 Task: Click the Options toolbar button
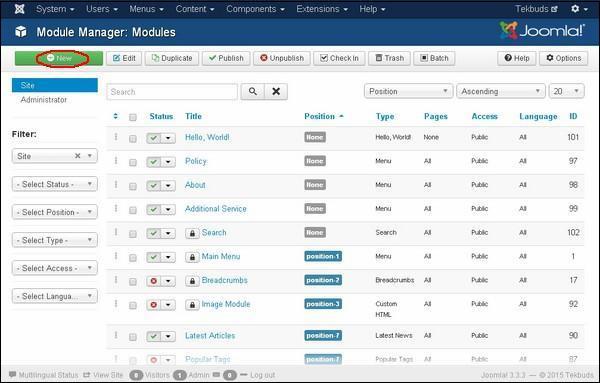564,58
